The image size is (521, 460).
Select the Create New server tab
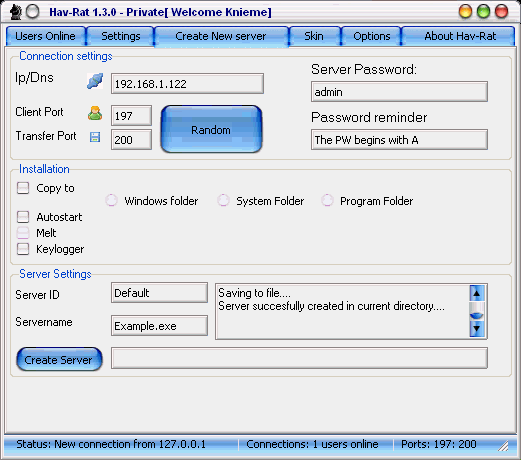pyautogui.click(x=221, y=36)
